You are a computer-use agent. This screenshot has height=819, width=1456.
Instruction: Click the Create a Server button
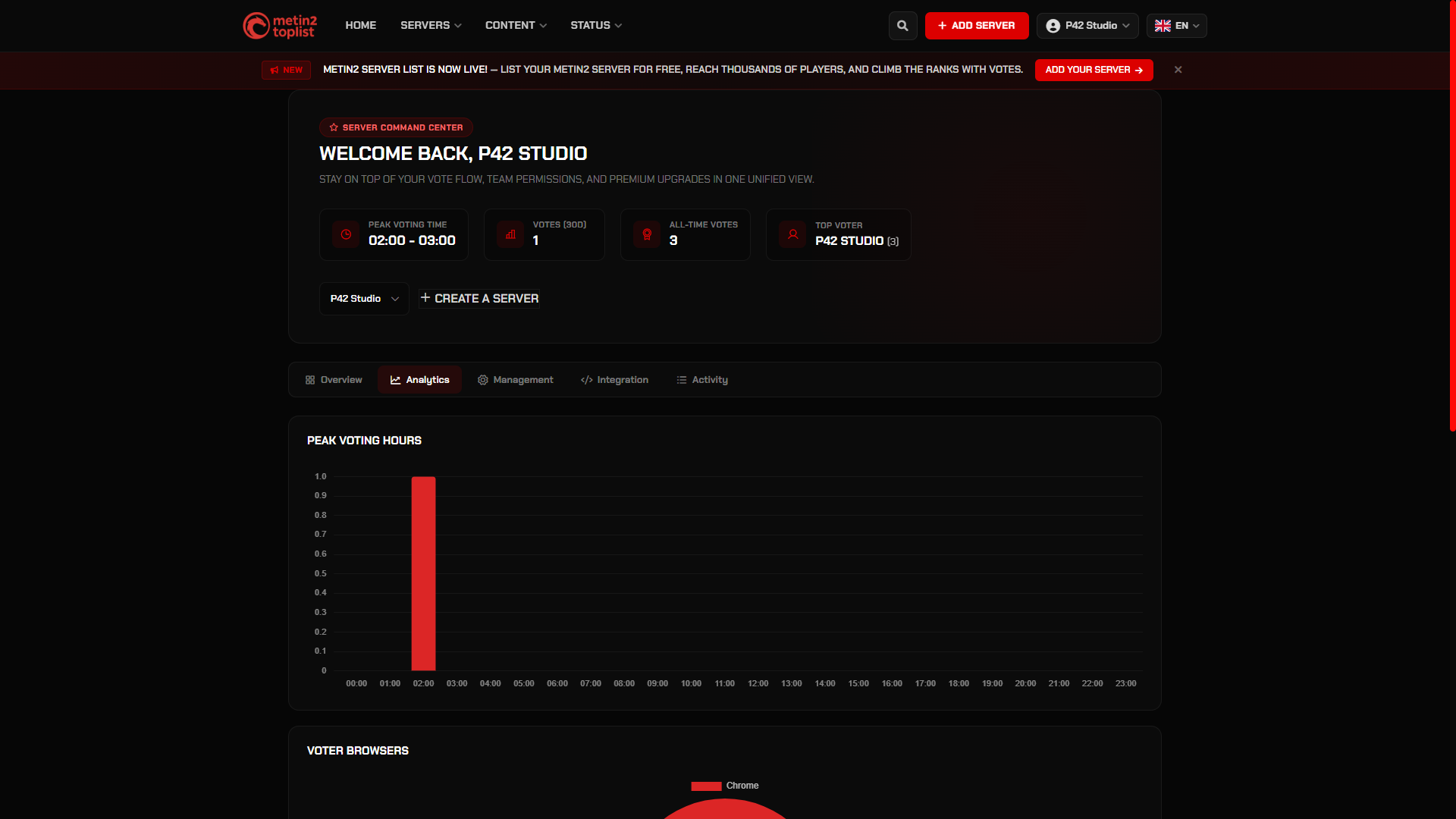tap(479, 299)
